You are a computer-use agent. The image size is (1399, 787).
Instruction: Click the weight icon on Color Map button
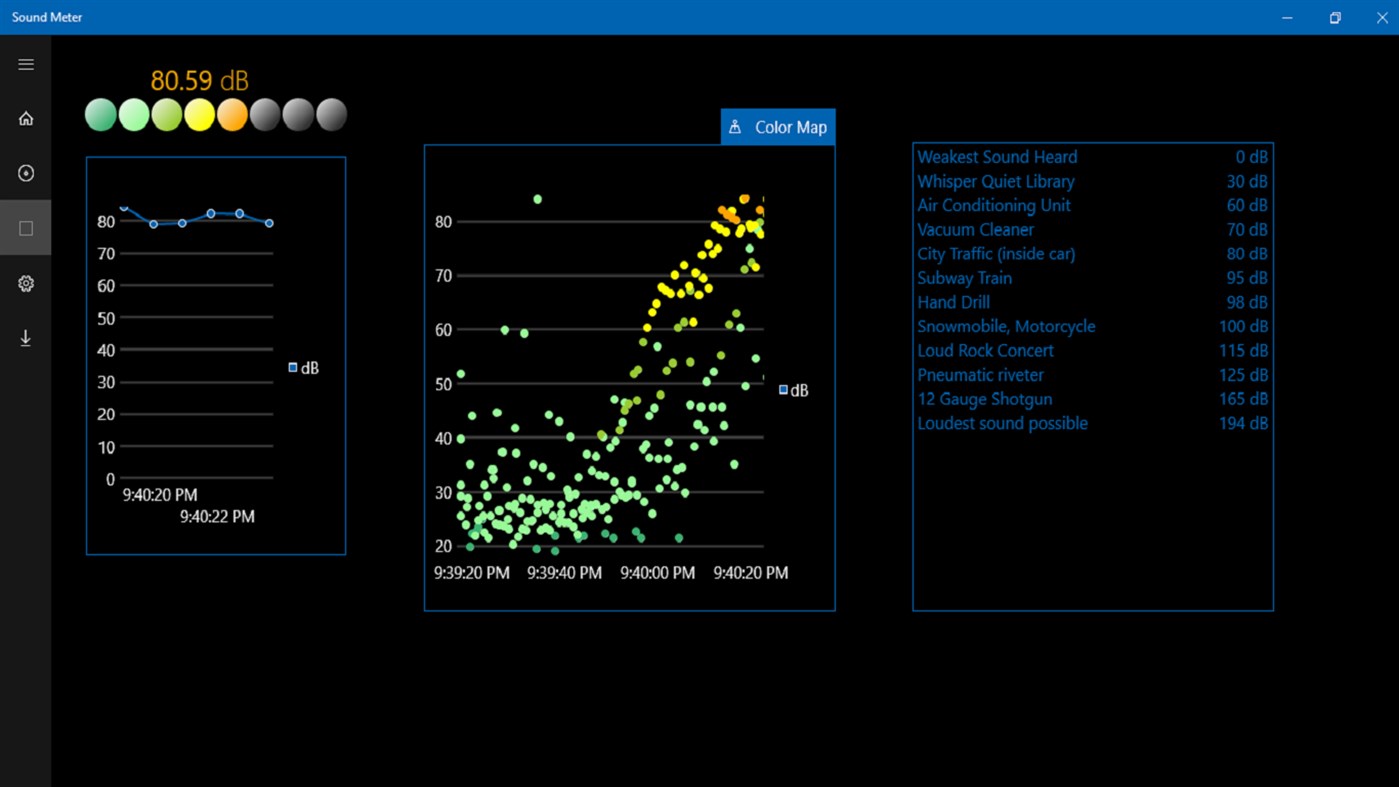tap(737, 126)
